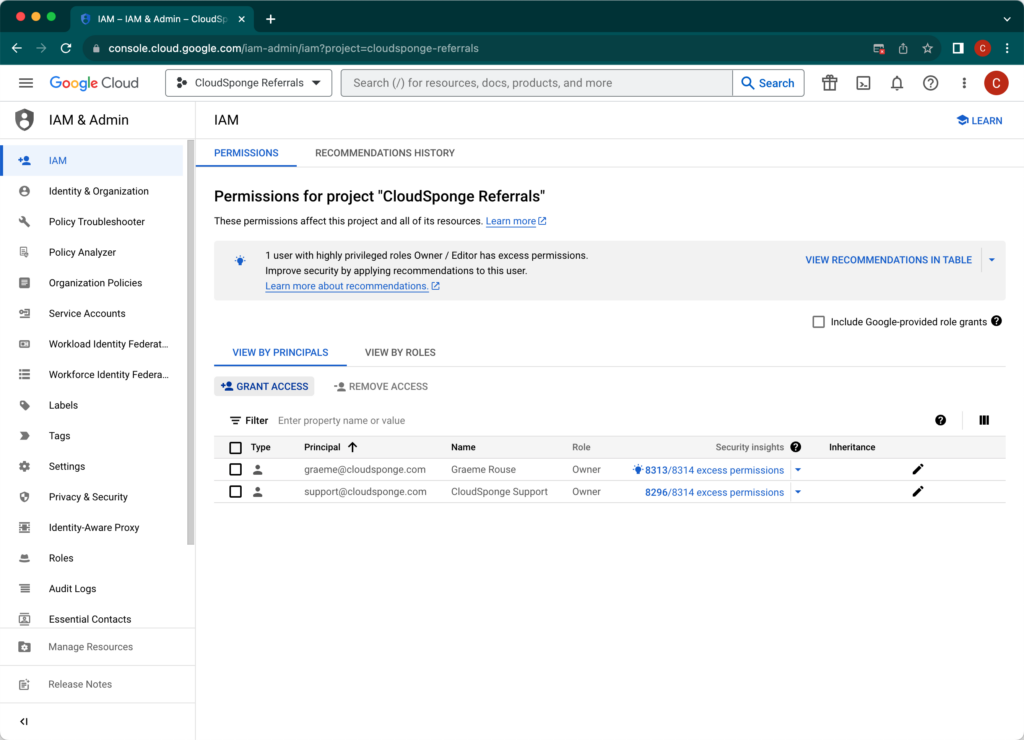Click View Recommendations in Table
The height and width of the screenshot is (740, 1024).
[888, 260]
